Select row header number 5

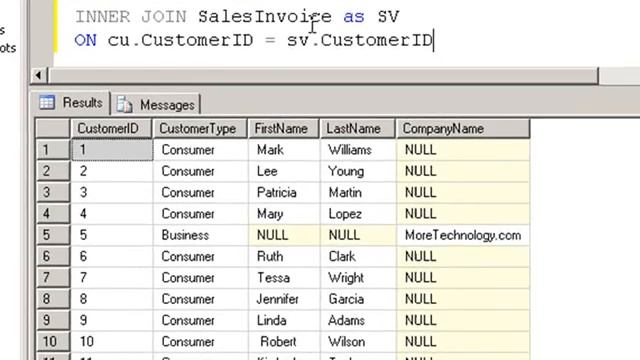[x=53, y=235]
